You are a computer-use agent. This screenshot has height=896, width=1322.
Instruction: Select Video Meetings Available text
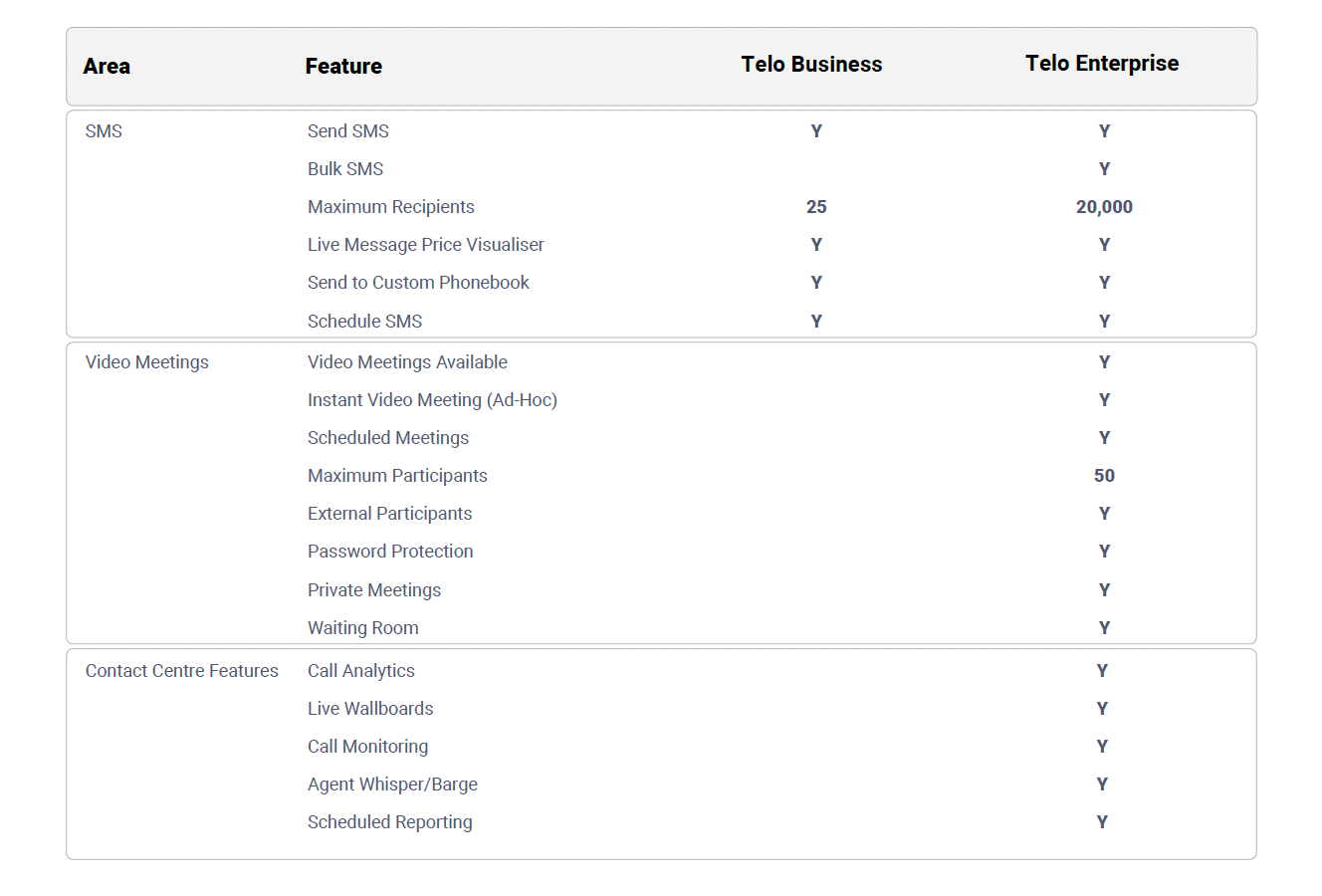coord(407,362)
